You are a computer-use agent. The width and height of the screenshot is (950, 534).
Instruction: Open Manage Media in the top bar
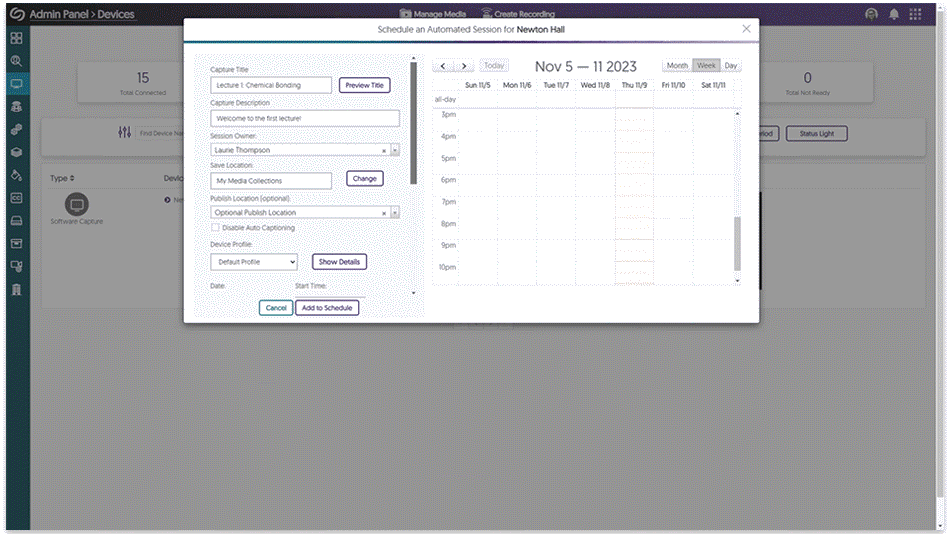pyautogui.click(x=433, y=14)
